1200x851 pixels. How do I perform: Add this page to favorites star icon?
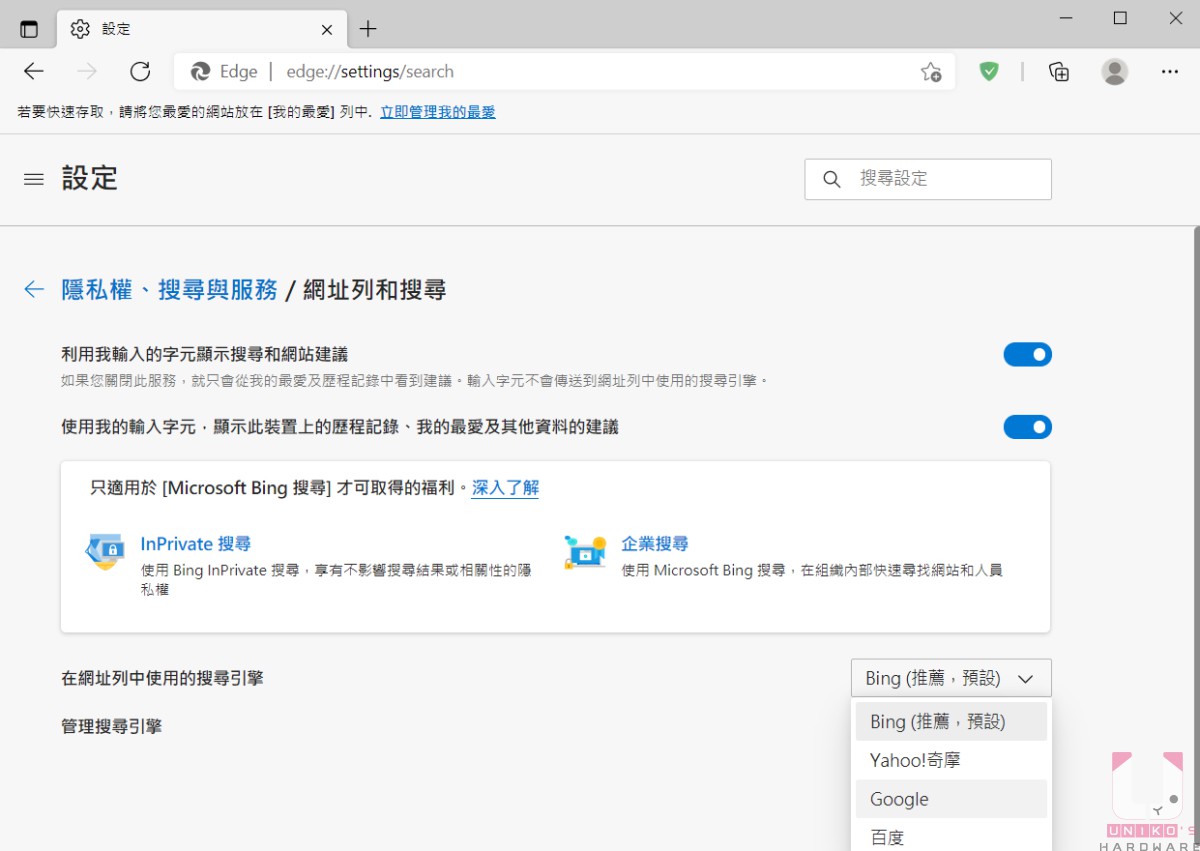[x=931, y=71]
